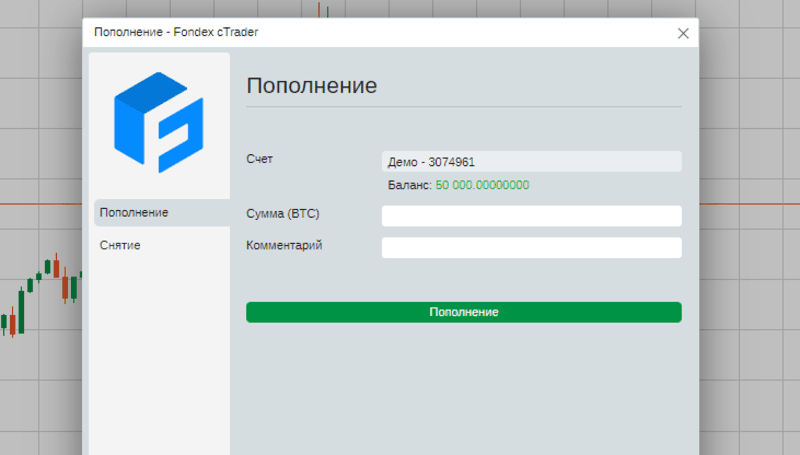The height and width of the screenshot is (455, 800).
Task: Click the Баланс: label text
Action: tap(410, 185)
